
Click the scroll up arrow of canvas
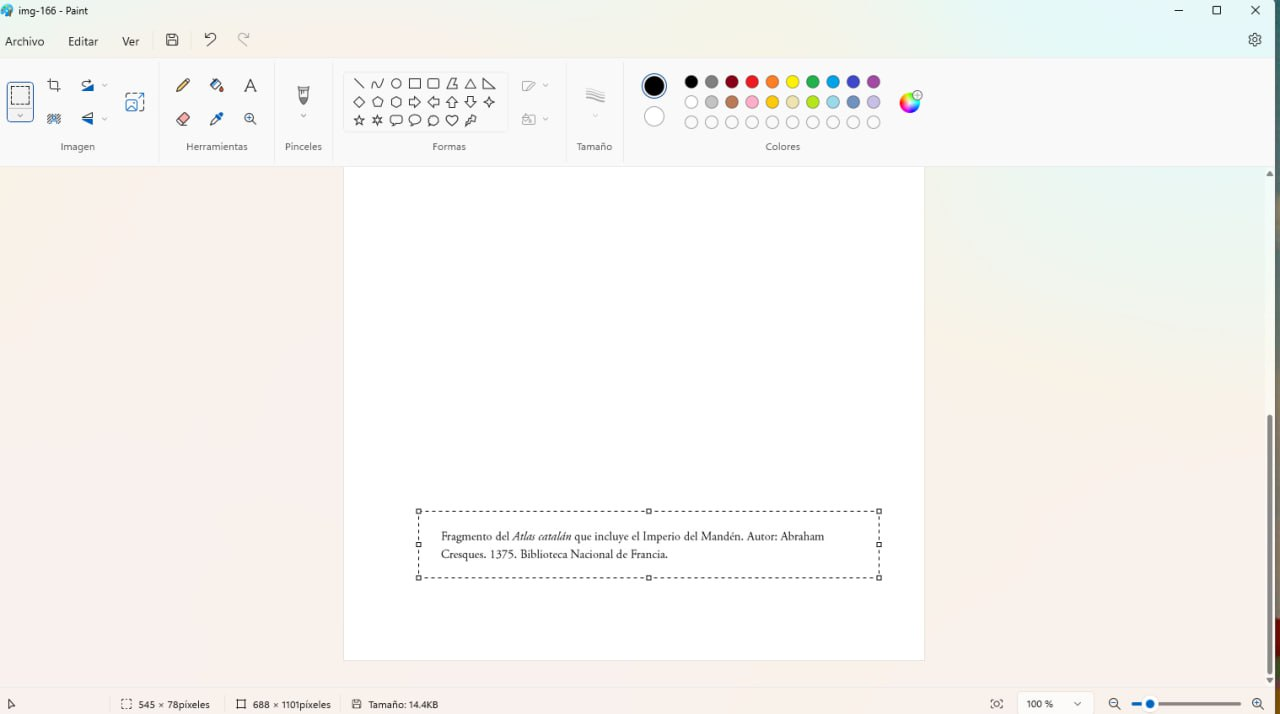tap(1270, 174)
